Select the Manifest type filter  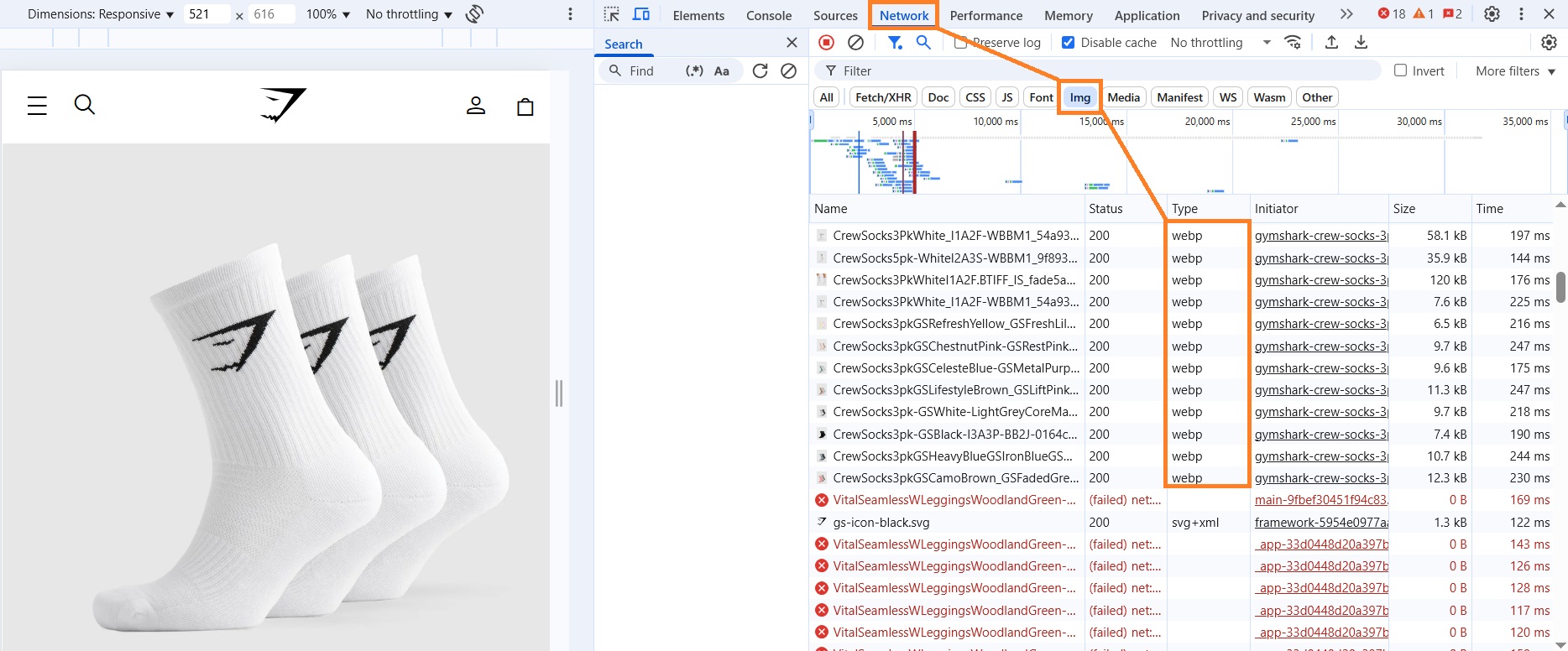click(x=1179, y=97)
